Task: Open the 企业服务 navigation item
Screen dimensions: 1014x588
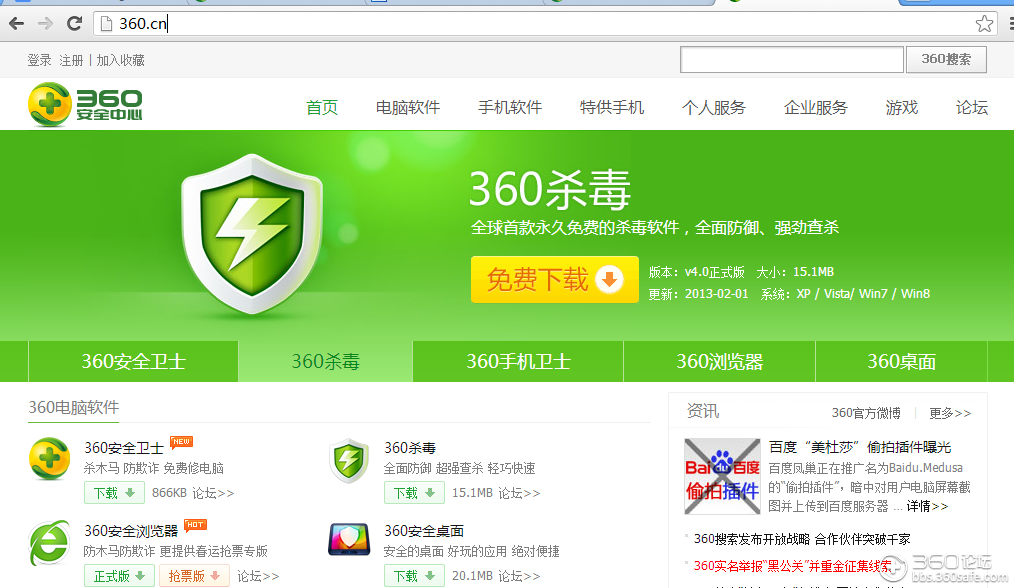Action: 815,107
